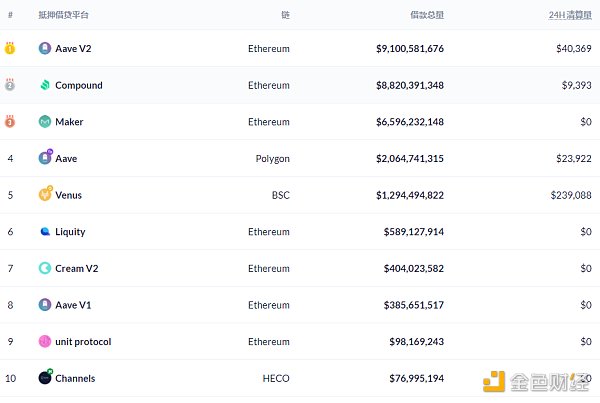Screen dimensions: 600x403
Task: Click the Channels logo icon
Action: (x=46, y=377)
